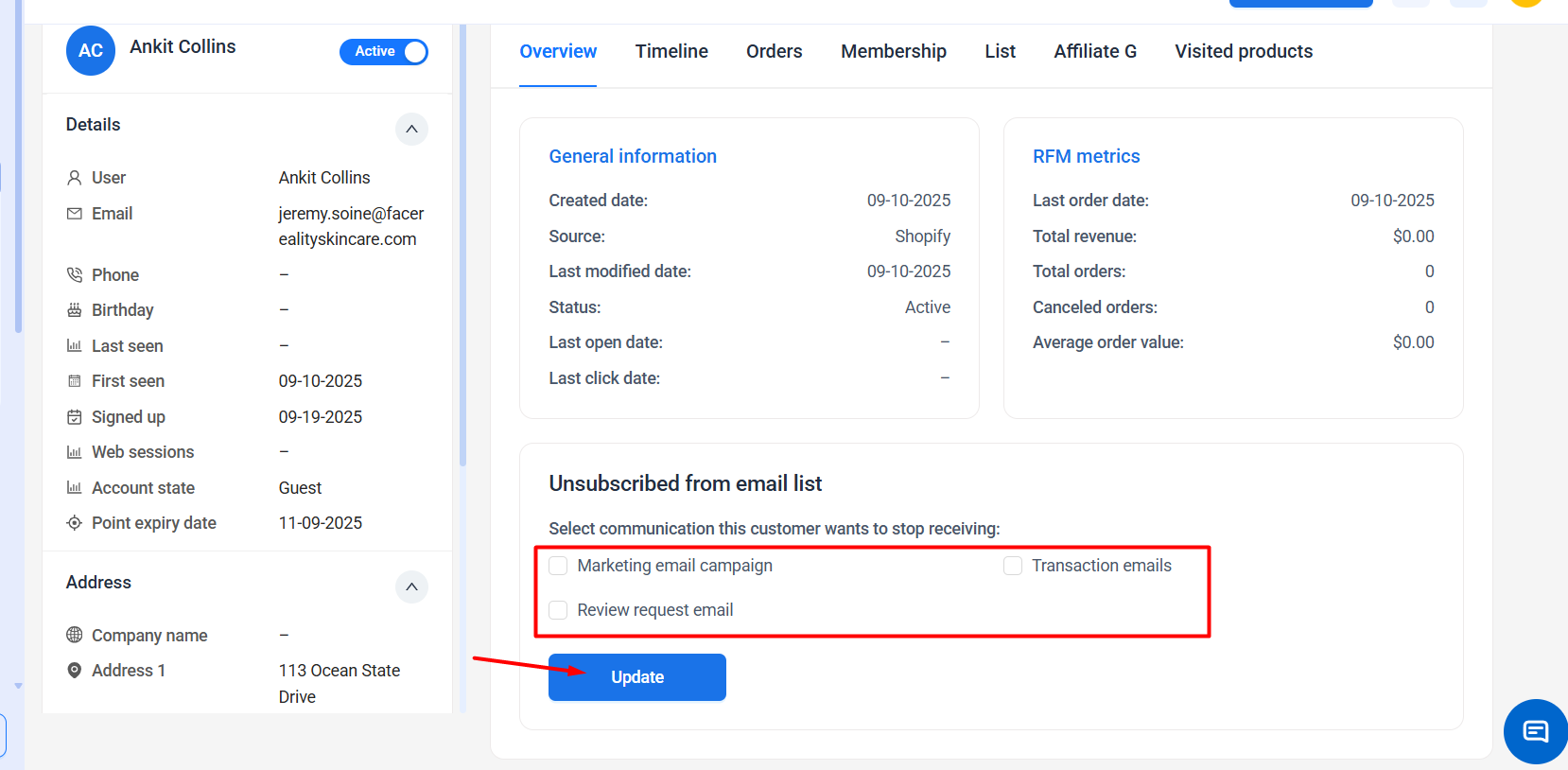
Task: Open the Membership tab
Action: [893, 51]
